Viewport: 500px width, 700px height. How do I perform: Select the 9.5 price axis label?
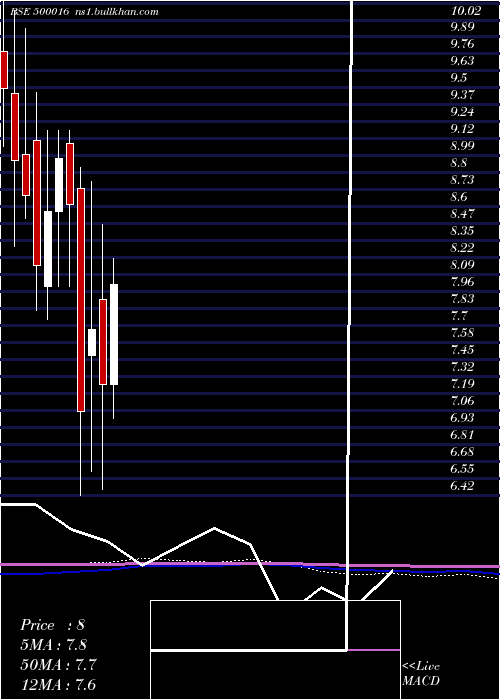click(459, 78)
